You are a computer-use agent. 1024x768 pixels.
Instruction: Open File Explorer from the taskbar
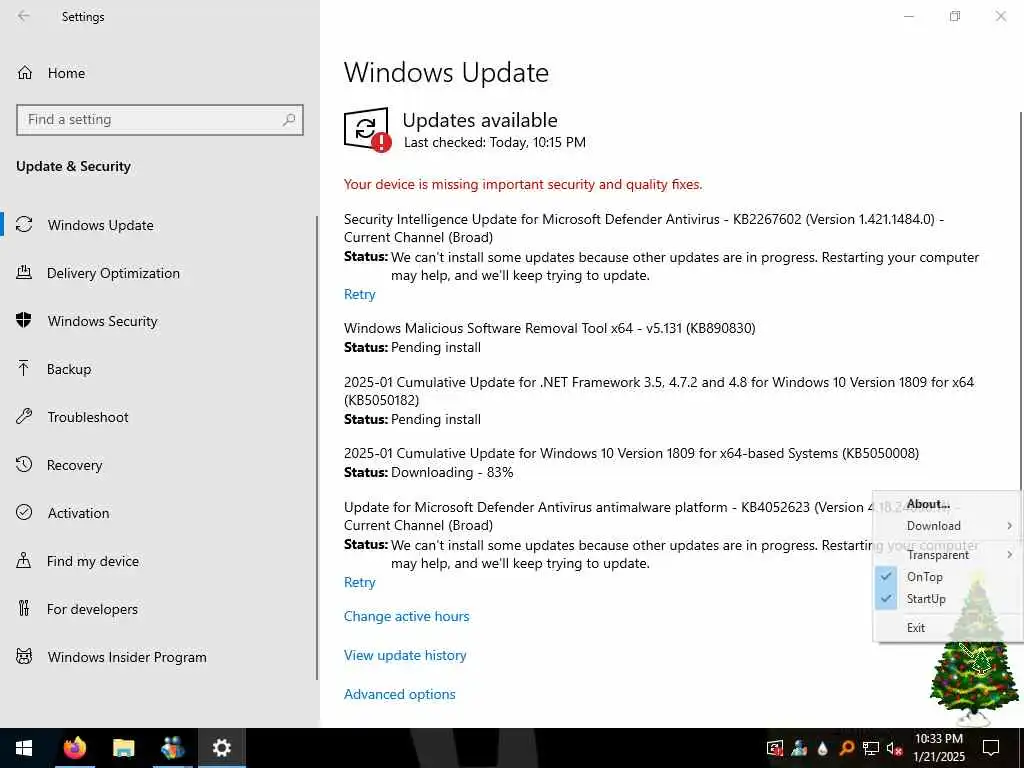tap(123, 748)
